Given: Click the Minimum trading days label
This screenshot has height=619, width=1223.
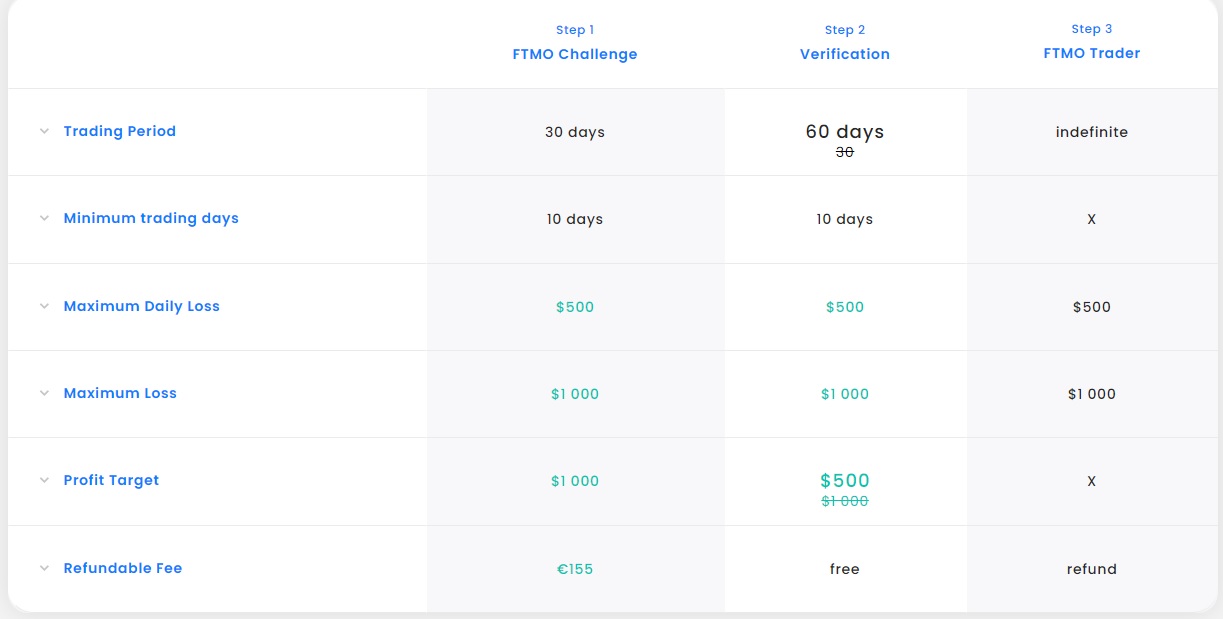Looking at the screenshot, I should coord(151,218).
